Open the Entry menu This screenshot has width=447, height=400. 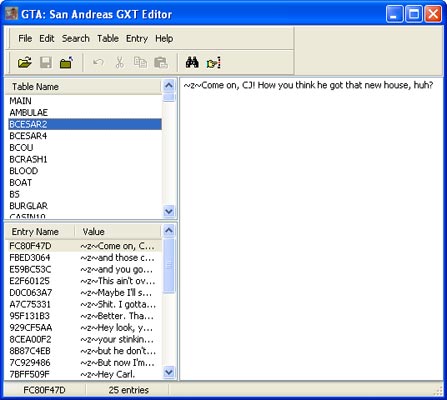(137, 39)
